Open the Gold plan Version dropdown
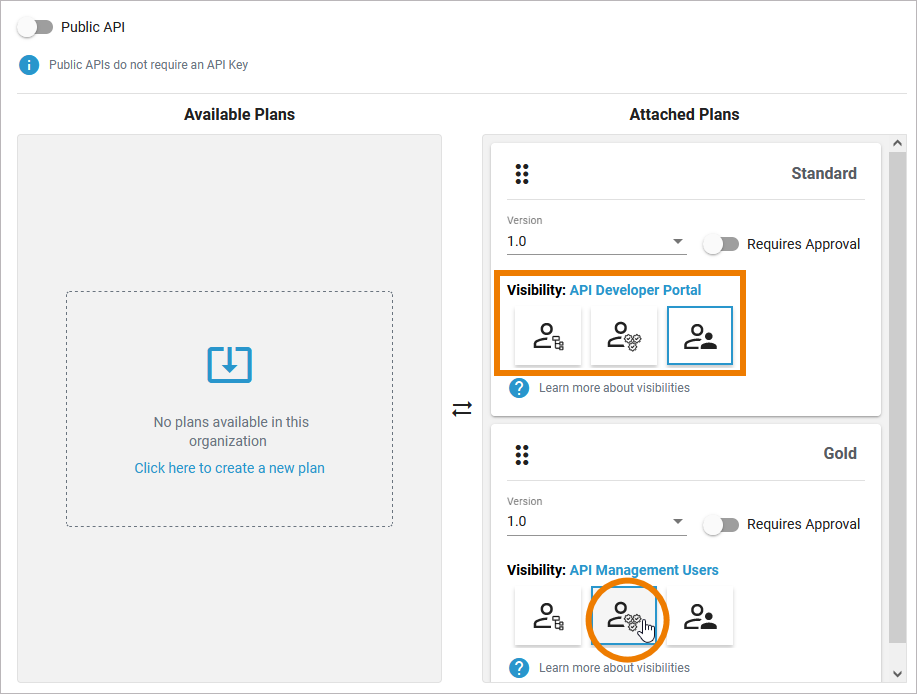 (596, 522)
